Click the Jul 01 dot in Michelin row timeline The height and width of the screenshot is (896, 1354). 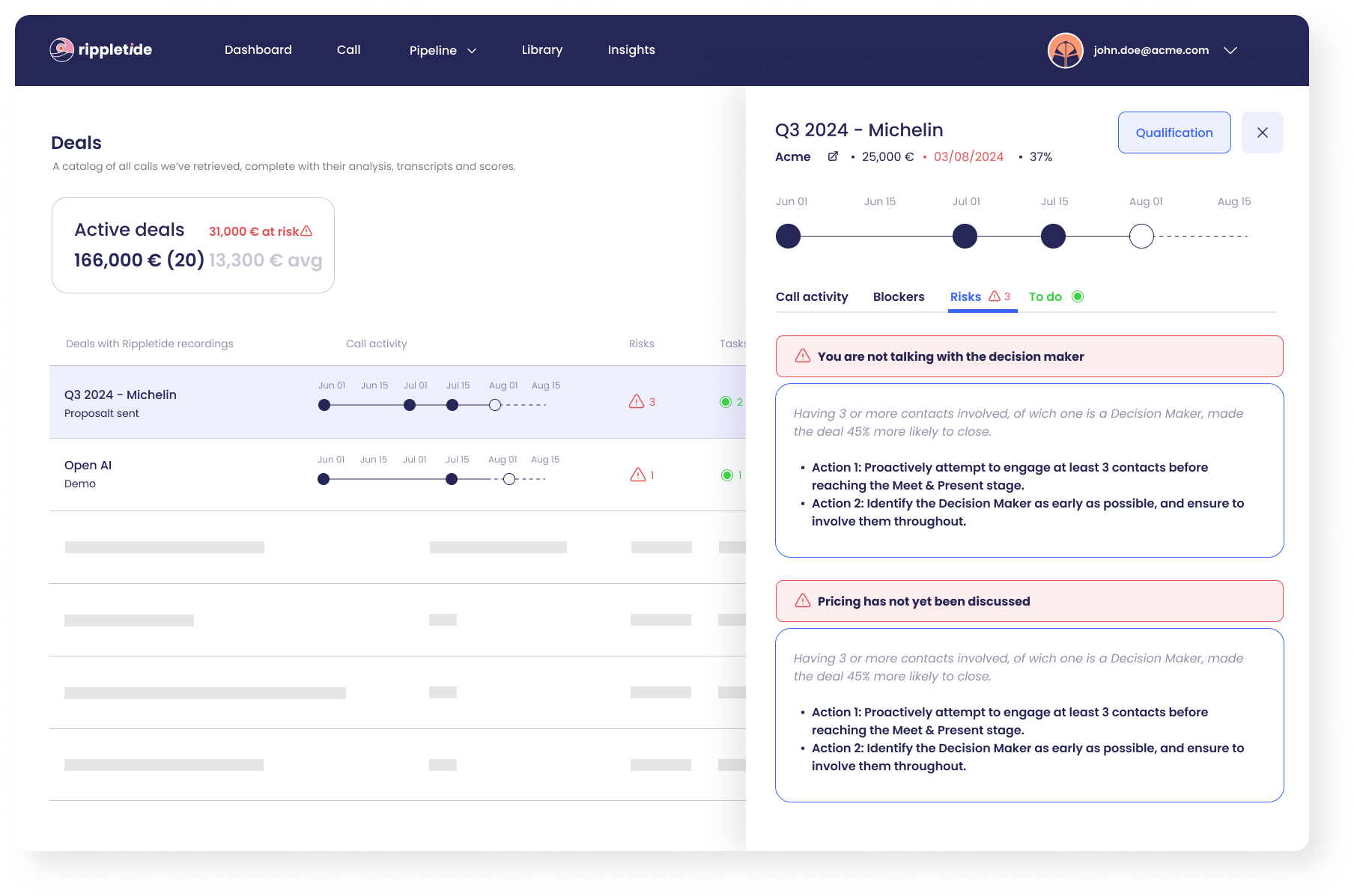point(410,405)
